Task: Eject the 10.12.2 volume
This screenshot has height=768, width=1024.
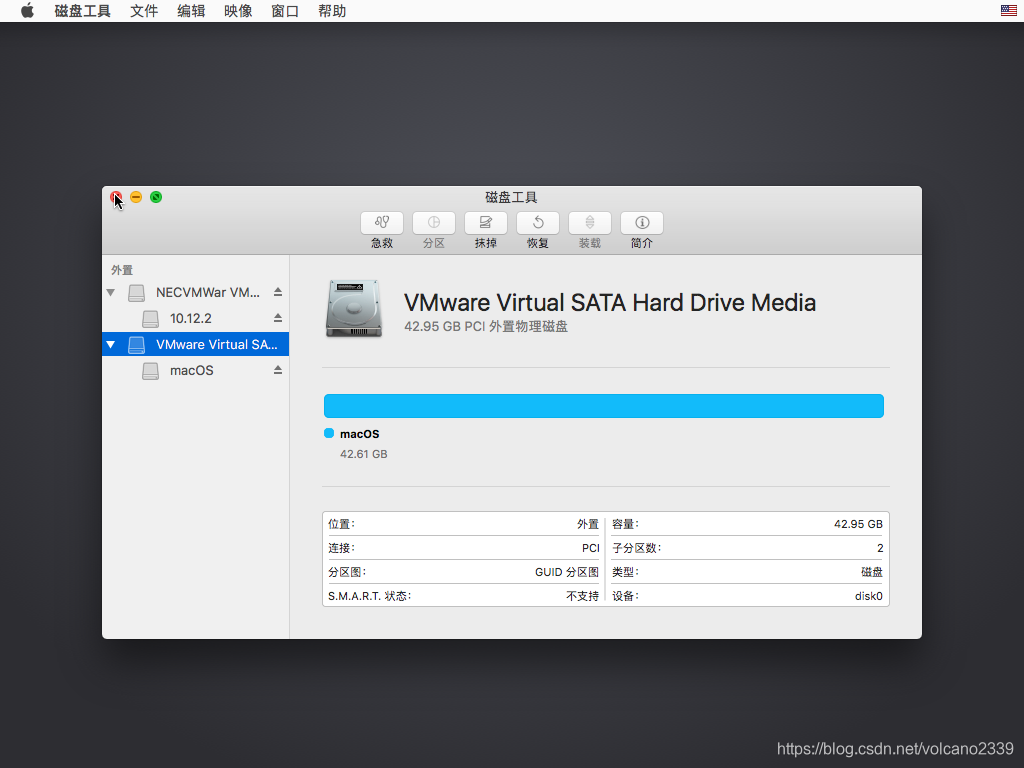Action: [x=278, y=318]
